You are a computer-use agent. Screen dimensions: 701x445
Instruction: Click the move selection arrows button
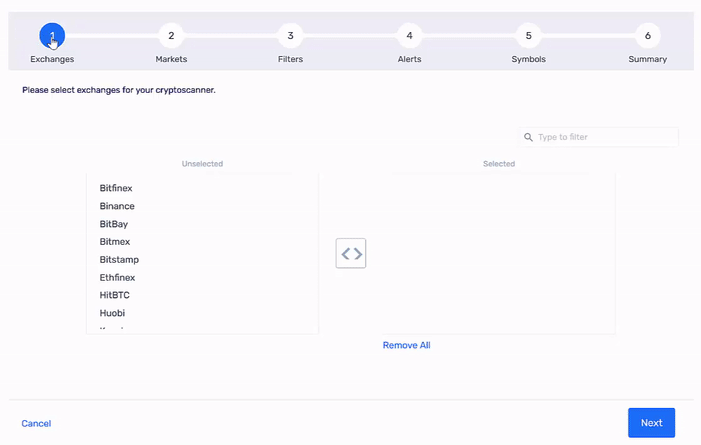[351, 254]
